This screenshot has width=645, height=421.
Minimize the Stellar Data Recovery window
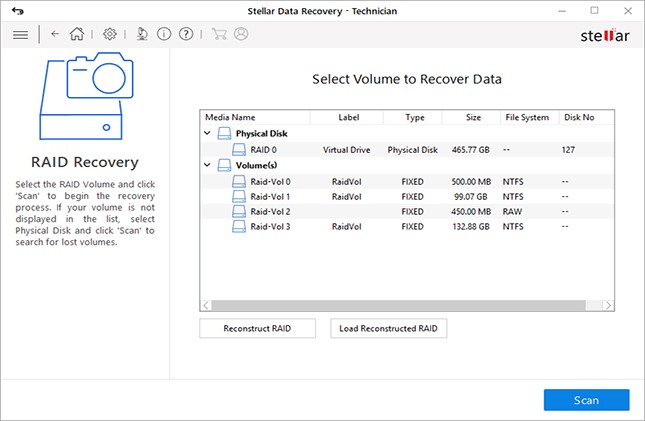pos(562,11)
